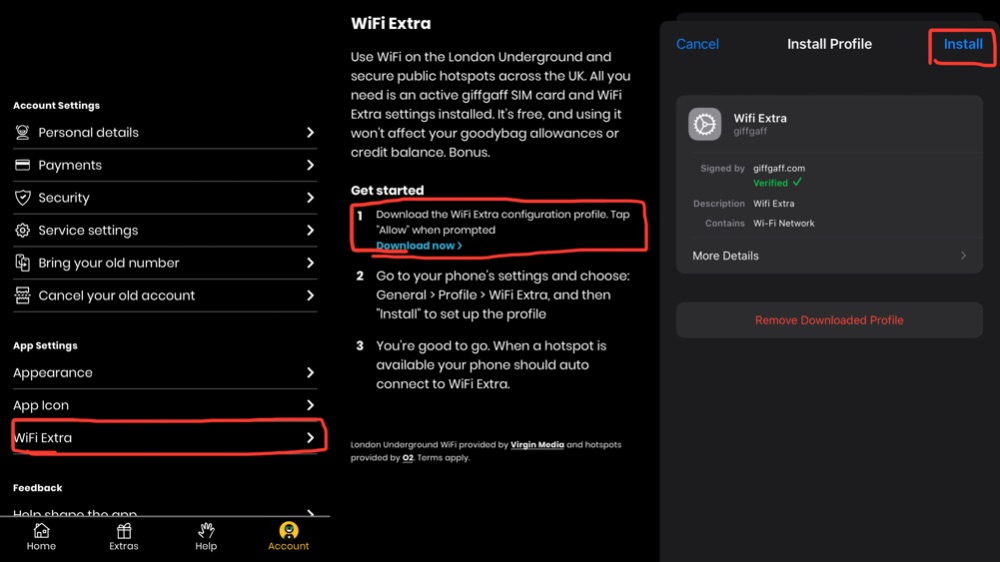Open the Virgin Media link
The height and width of the screenshot is (562, 1000).
click(537, 445)
